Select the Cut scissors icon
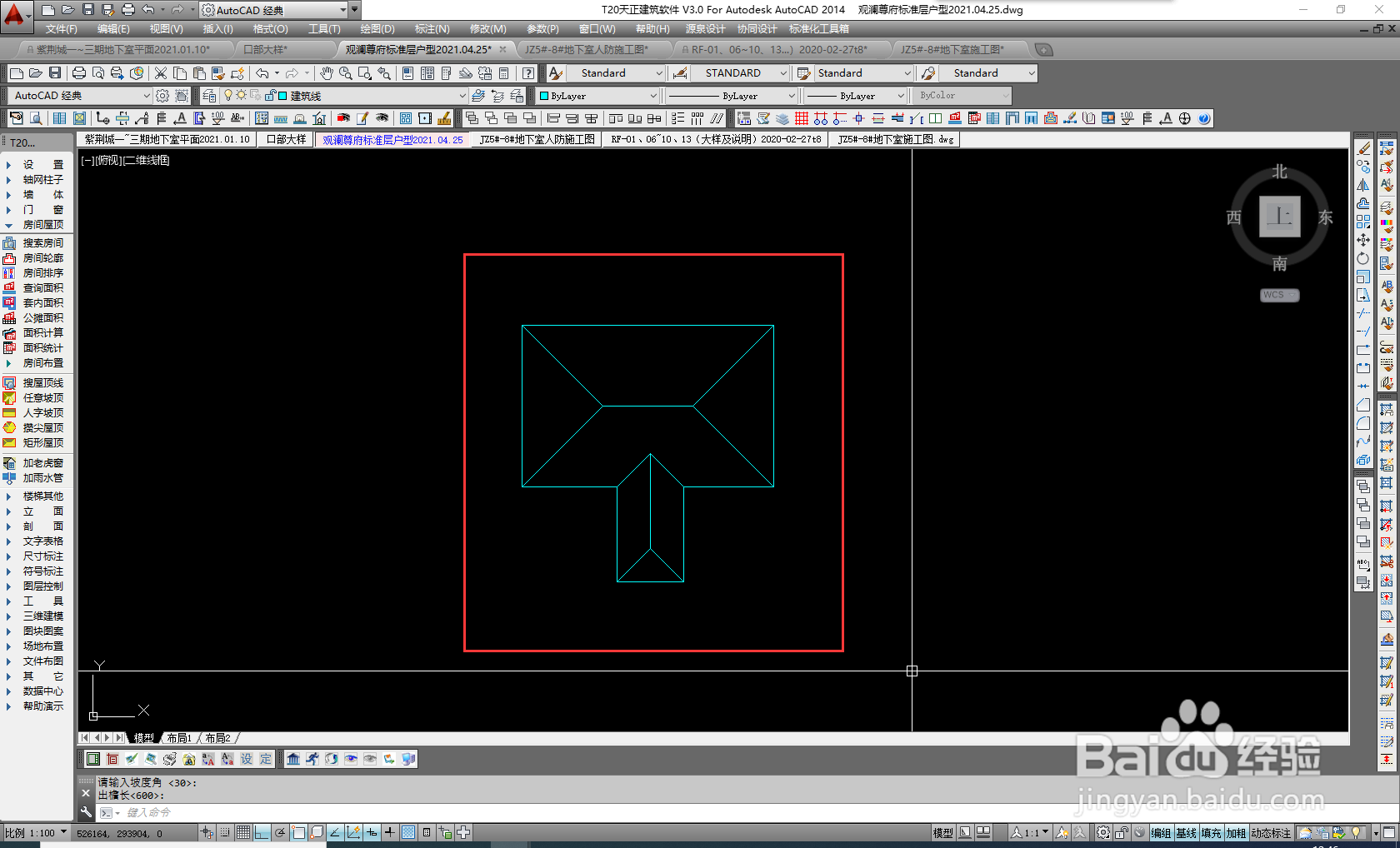 tap(161, 73)
